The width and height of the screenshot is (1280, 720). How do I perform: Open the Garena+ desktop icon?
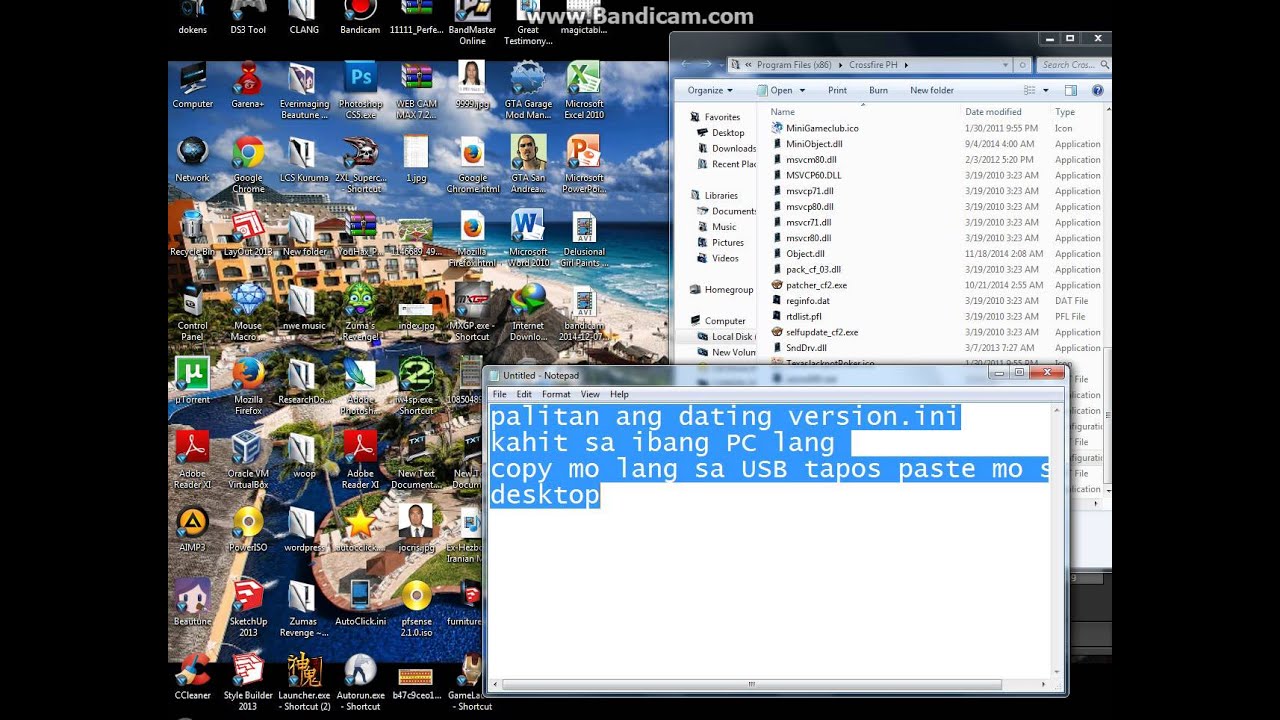(x=248, y=85)
